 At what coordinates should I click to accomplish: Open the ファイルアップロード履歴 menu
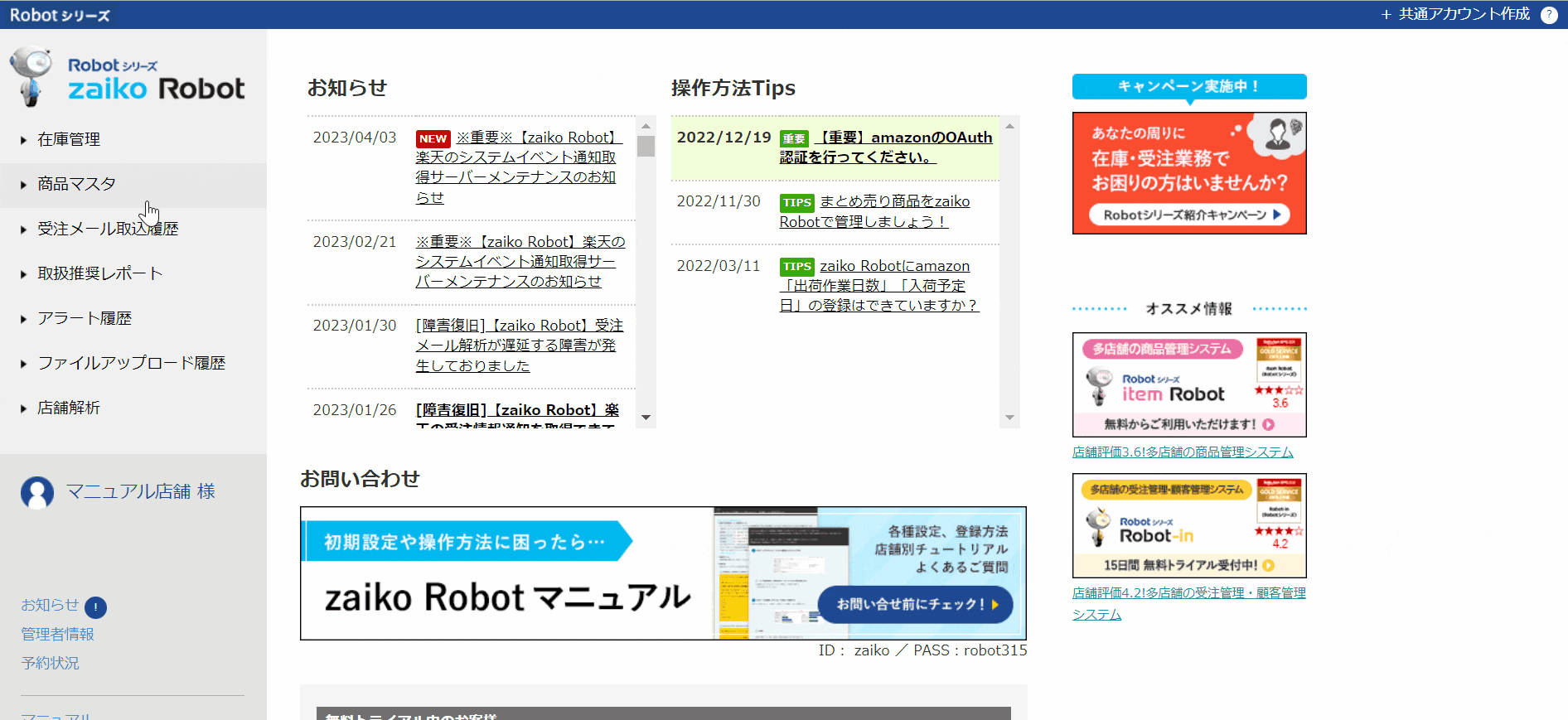133,364
